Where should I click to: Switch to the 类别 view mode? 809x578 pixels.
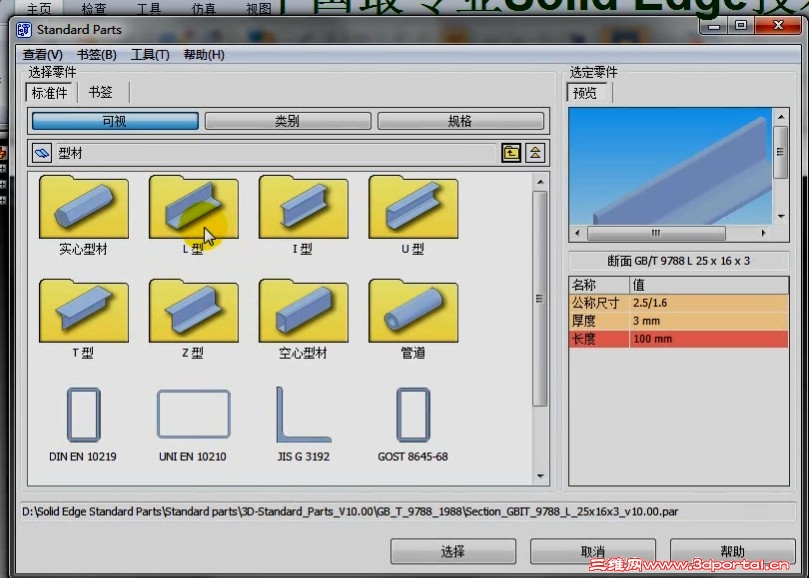click(287, 121)
